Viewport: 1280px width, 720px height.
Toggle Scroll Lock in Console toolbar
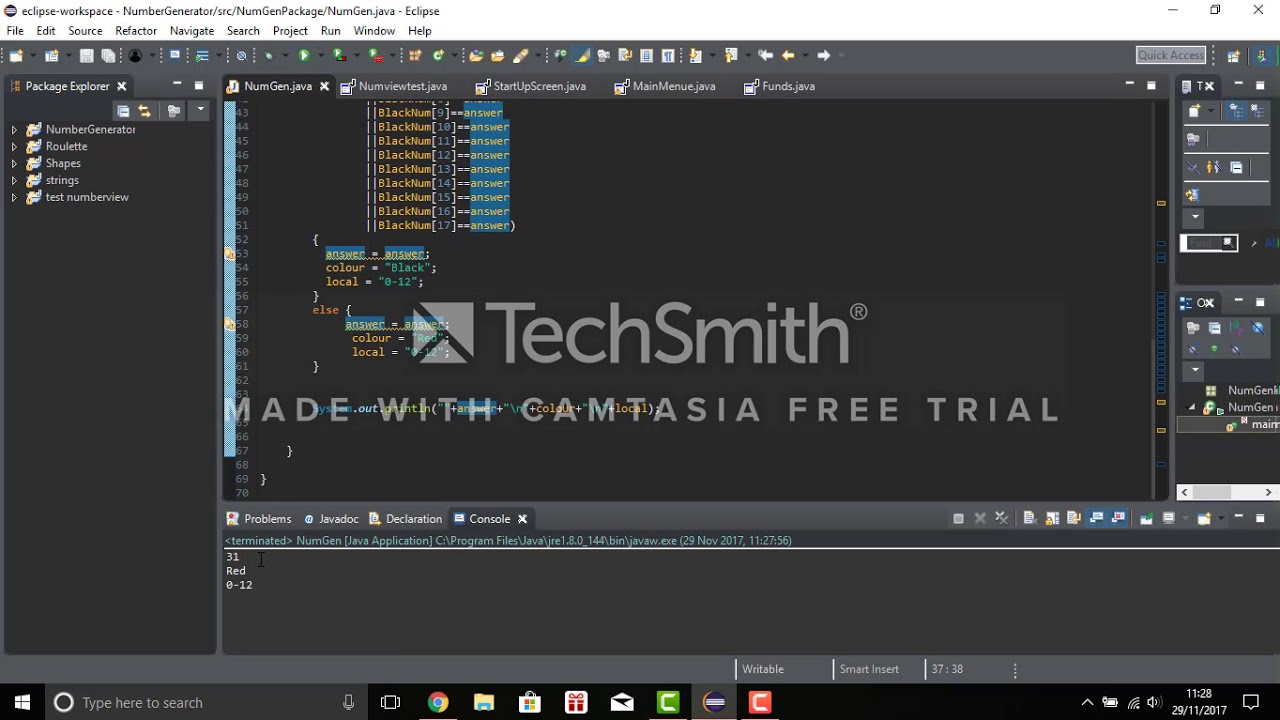point(1052,518)
